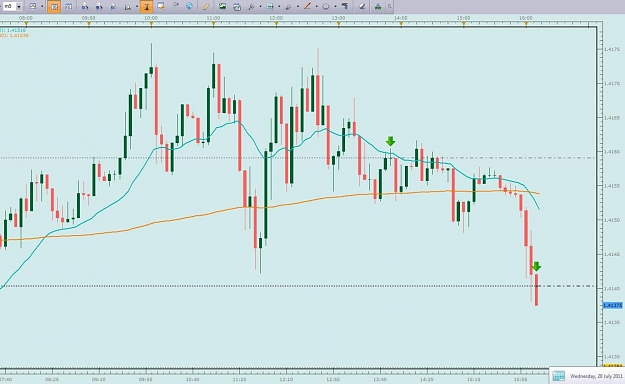The image size is (625, 384).
Task: Toggle the highlighted I-beam cursor tool
Action: pos(146,6)
